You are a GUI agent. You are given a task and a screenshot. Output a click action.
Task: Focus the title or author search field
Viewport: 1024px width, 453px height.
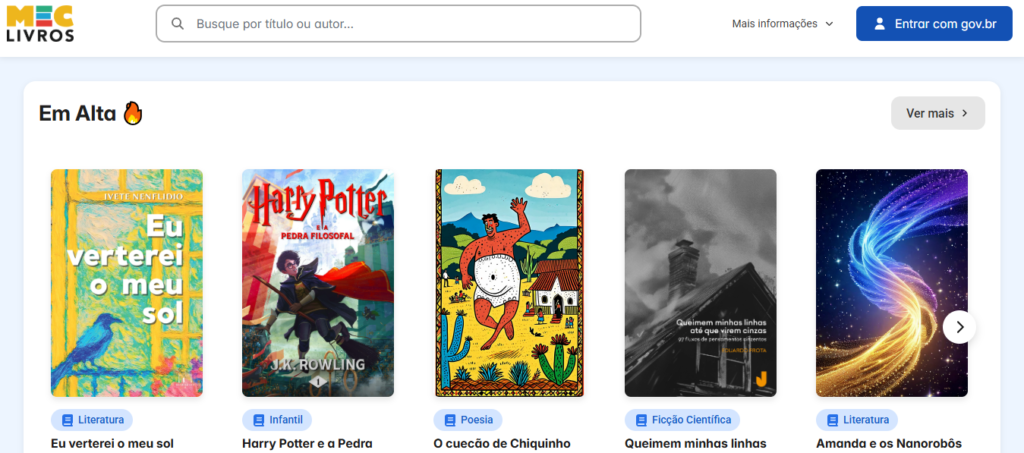[410, 24]
